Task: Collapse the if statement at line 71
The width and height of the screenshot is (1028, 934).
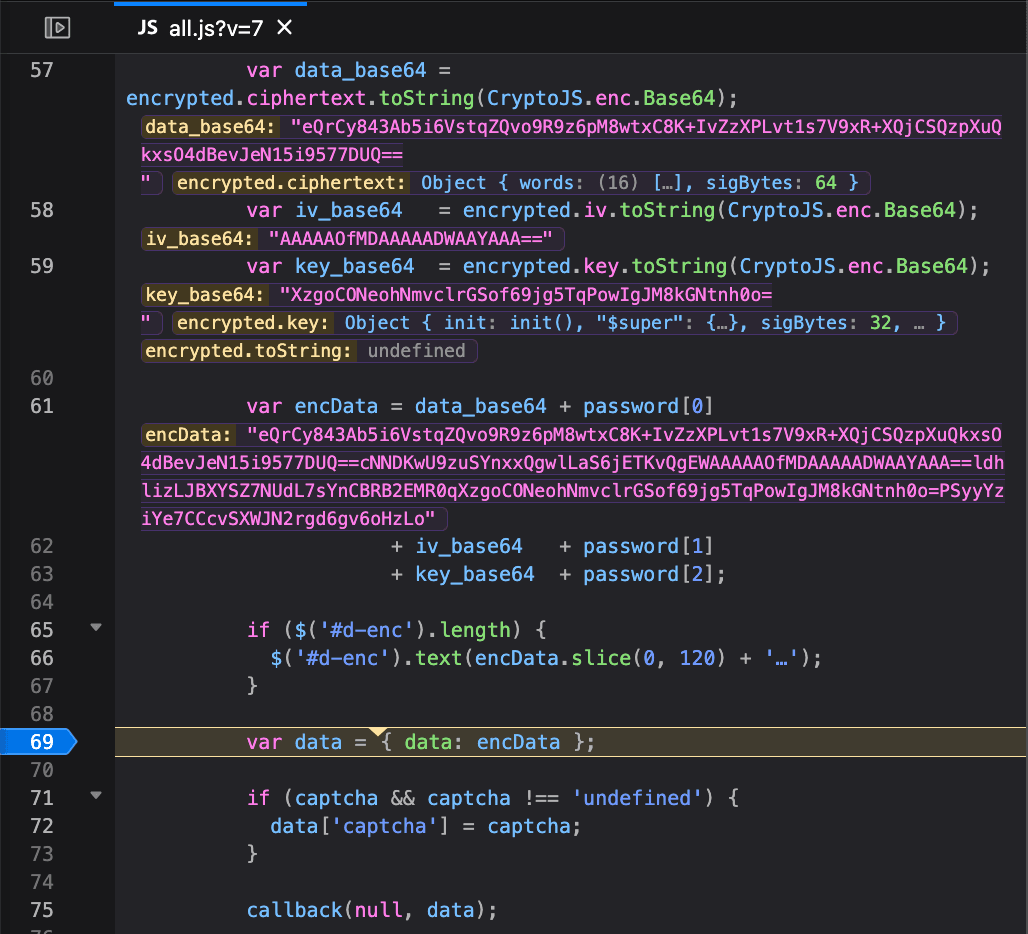Action: click(x=96, y=797)
